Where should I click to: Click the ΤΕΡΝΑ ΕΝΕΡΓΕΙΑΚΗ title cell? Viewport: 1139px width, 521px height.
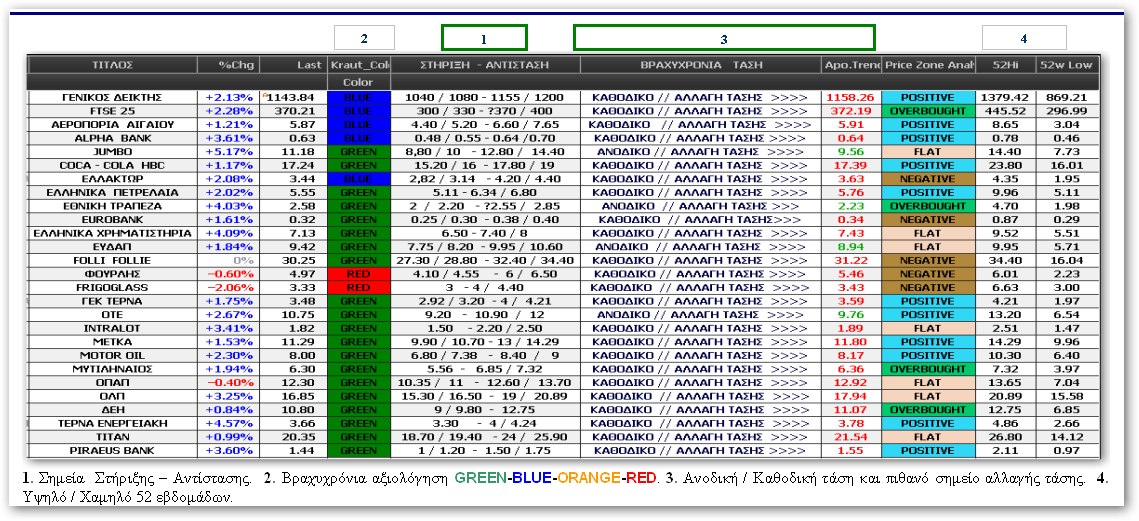click(113, 424)
